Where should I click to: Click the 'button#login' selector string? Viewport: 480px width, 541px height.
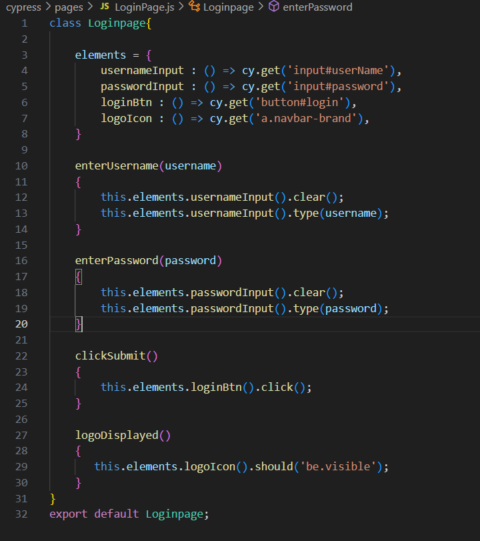[x=300, y=102]
